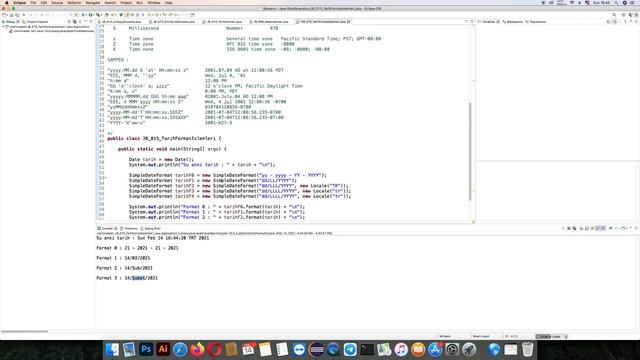
Task: Select the active JB_015_TarihFormatIslemleri.java editor tab
Action: click(323, 22)
